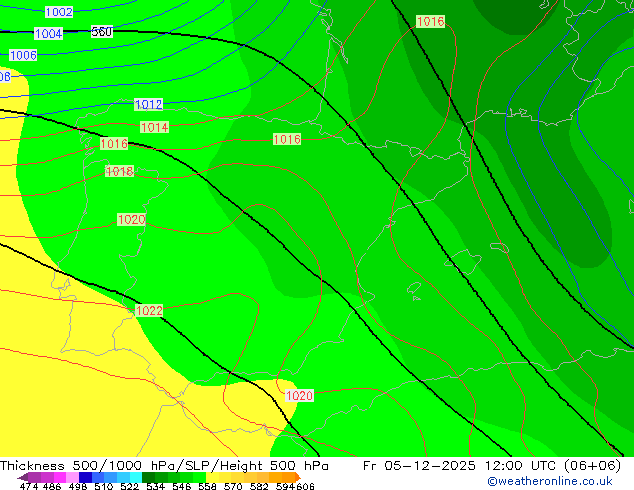Select the magenta swatch in thickness legend
634x490 pixels.
[59, 477]
